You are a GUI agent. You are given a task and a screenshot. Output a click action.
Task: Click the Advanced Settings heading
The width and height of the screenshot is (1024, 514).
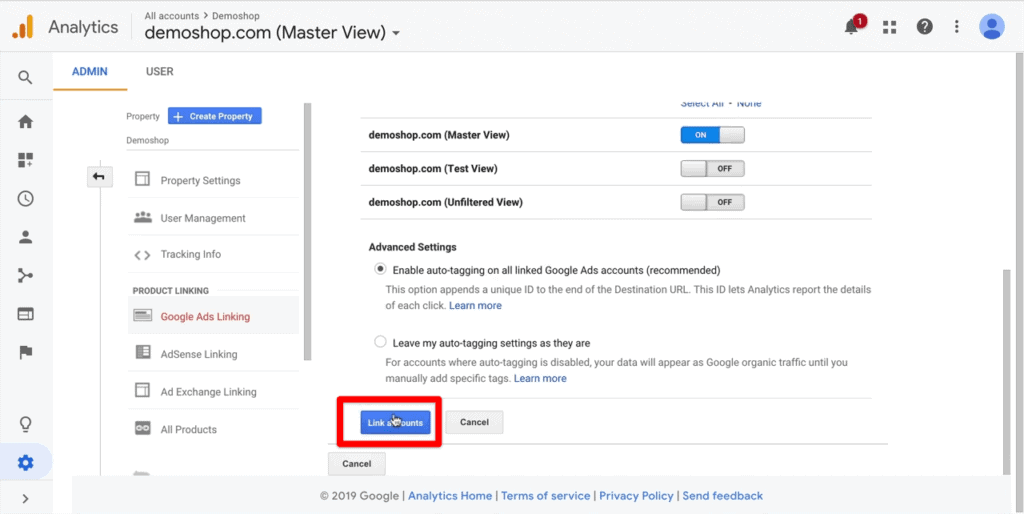(412, 248)
